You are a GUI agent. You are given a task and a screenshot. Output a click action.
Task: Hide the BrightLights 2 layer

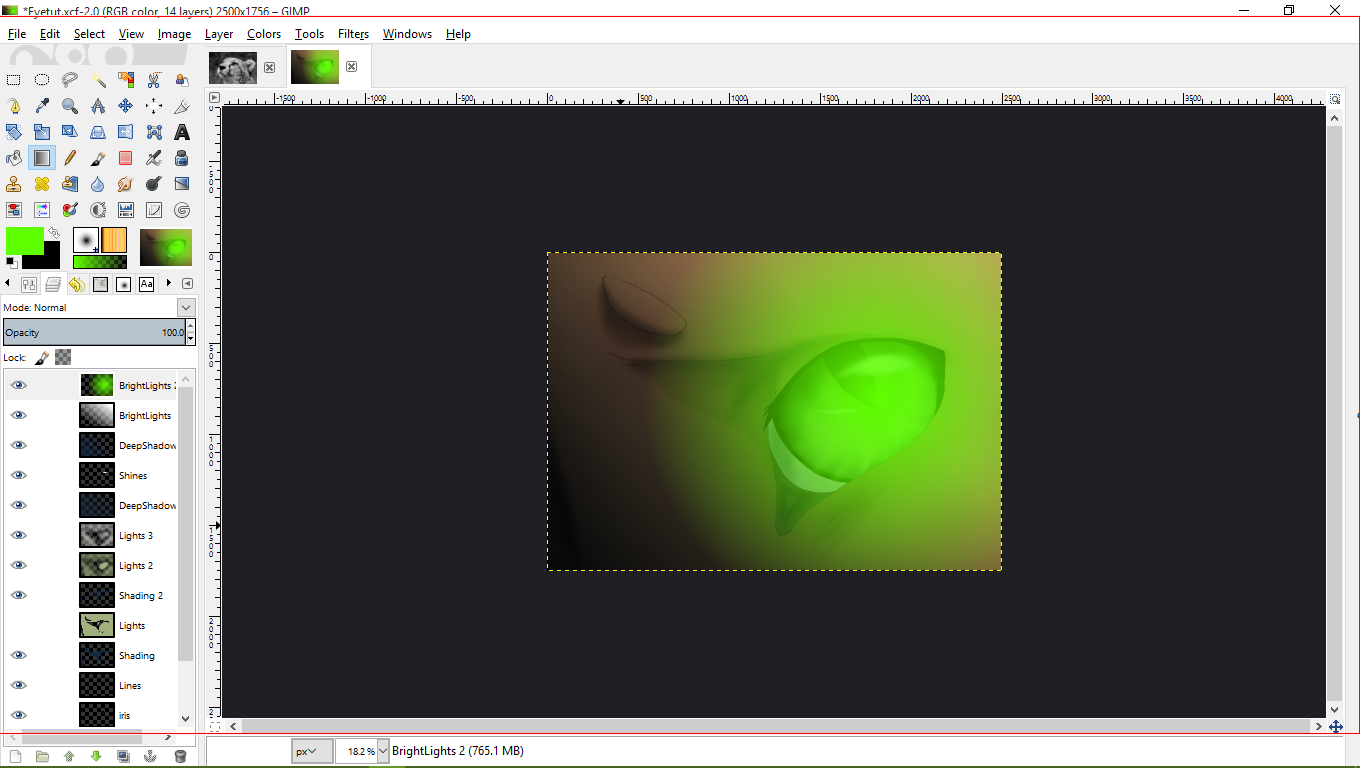[x=19, y=385]
